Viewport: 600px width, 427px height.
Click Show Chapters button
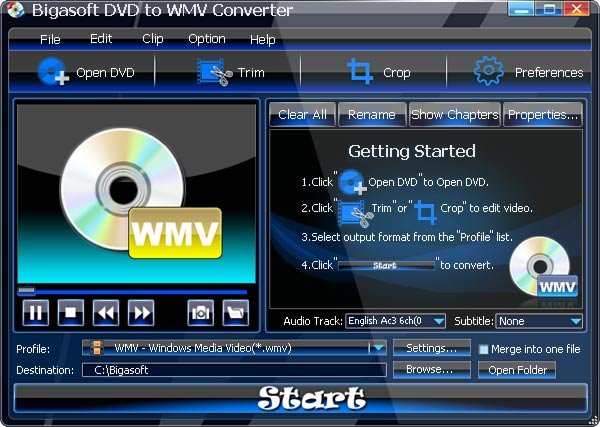[455, 114]
